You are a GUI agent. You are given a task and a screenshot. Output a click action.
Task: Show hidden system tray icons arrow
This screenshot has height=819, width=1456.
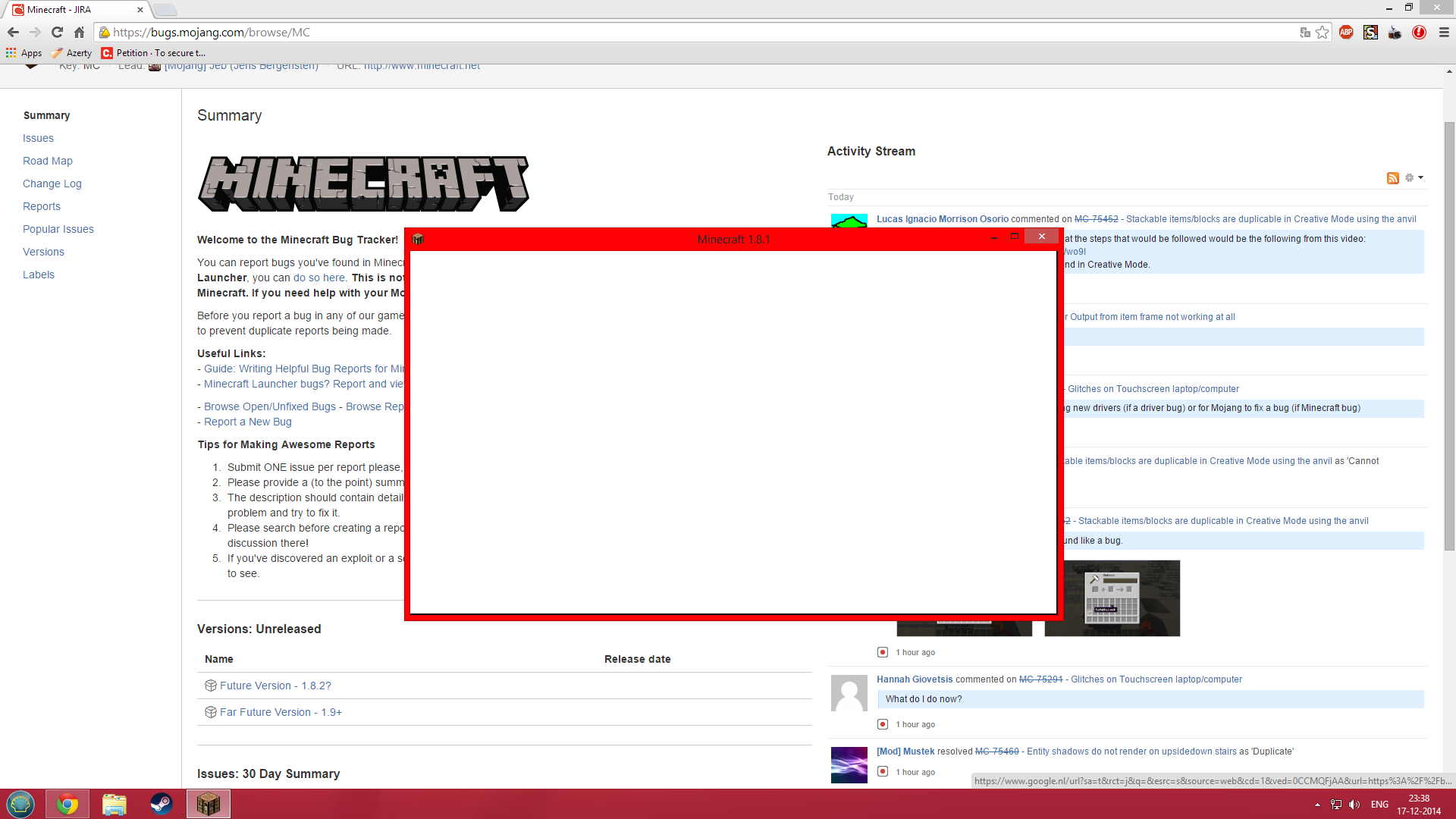pos(1317,805)
